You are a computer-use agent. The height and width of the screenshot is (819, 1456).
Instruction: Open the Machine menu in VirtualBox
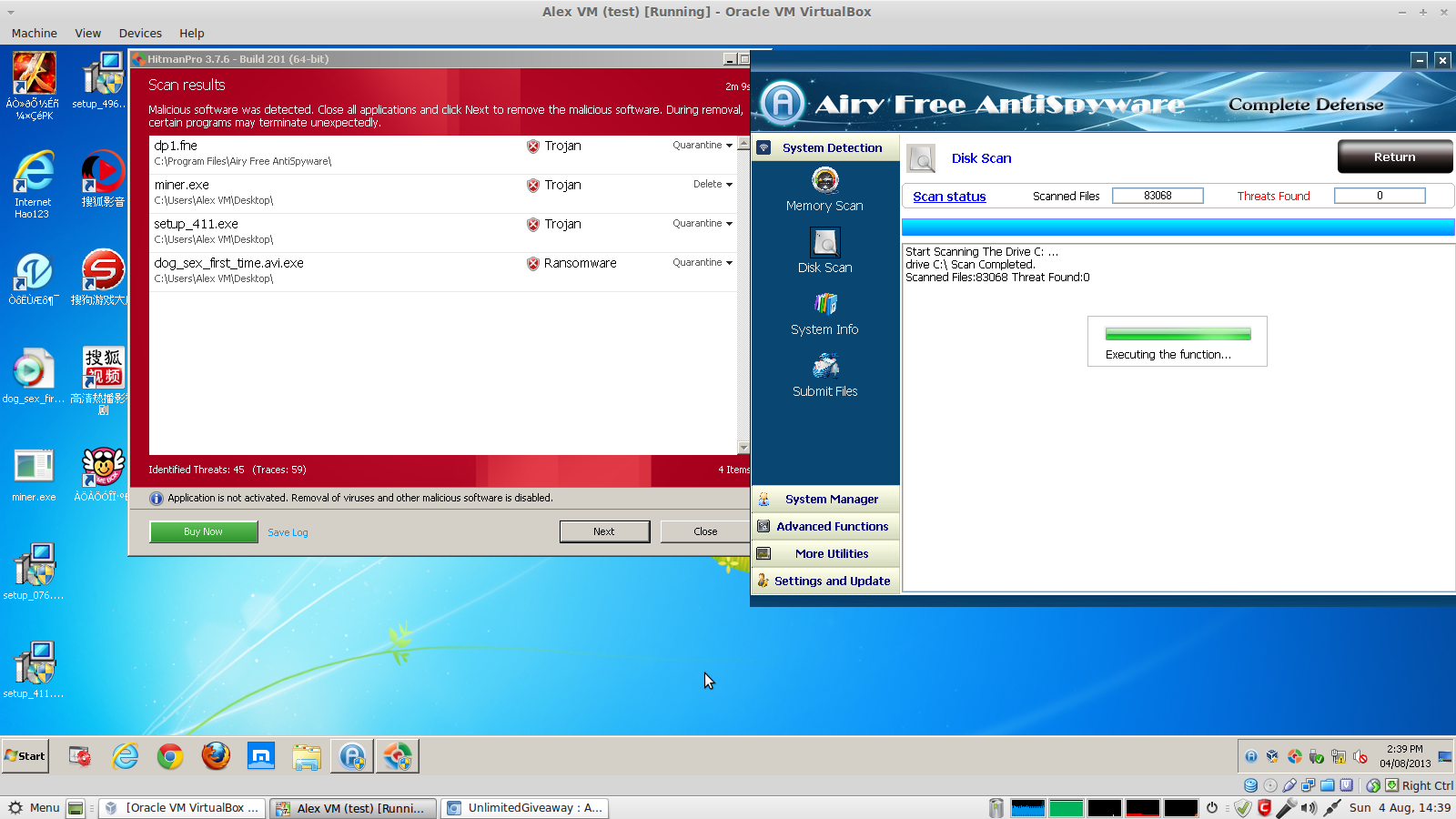pos(35,34)
